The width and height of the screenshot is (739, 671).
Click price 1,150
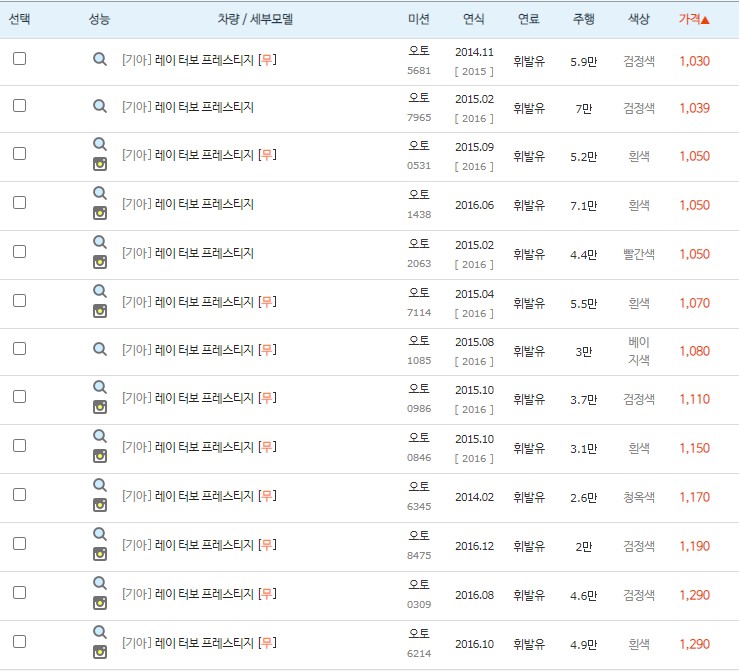(x=694, y=449)
